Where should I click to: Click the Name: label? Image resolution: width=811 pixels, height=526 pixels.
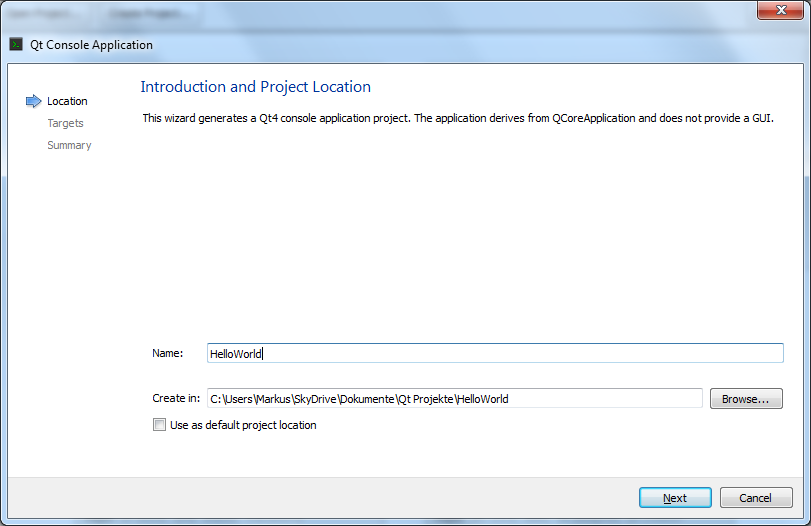click(168, 353)
